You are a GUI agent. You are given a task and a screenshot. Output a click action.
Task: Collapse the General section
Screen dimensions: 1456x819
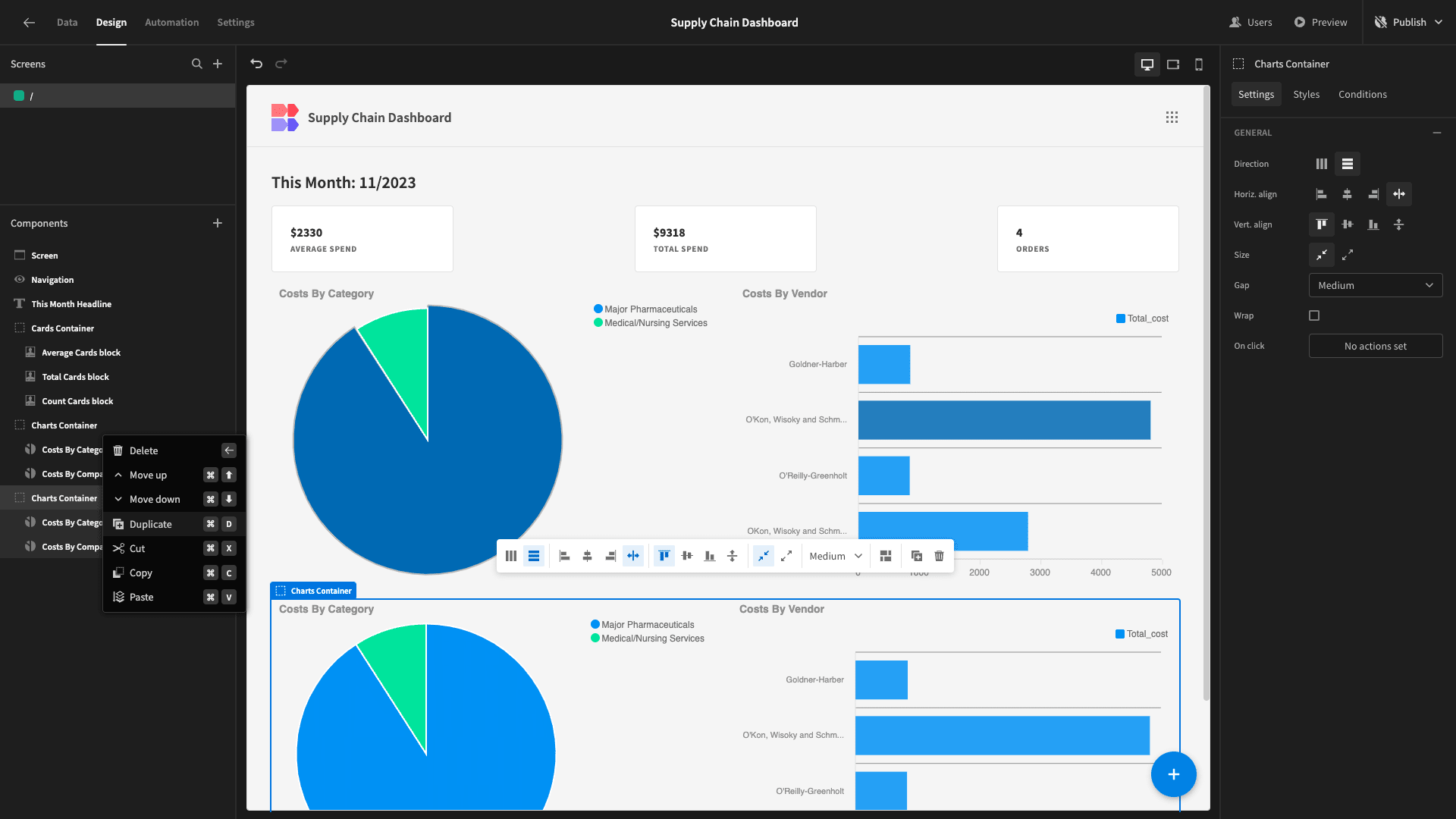1437,133
